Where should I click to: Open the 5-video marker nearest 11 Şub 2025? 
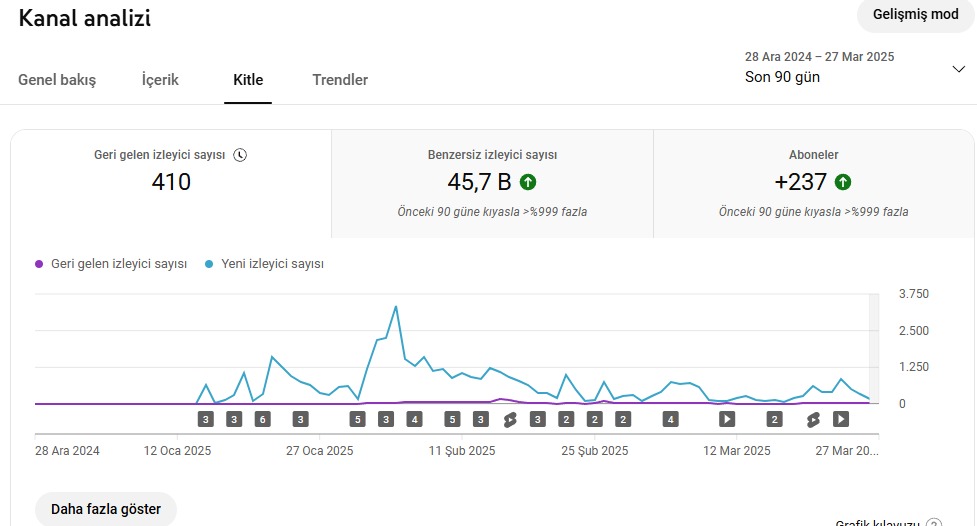(452, 419)
